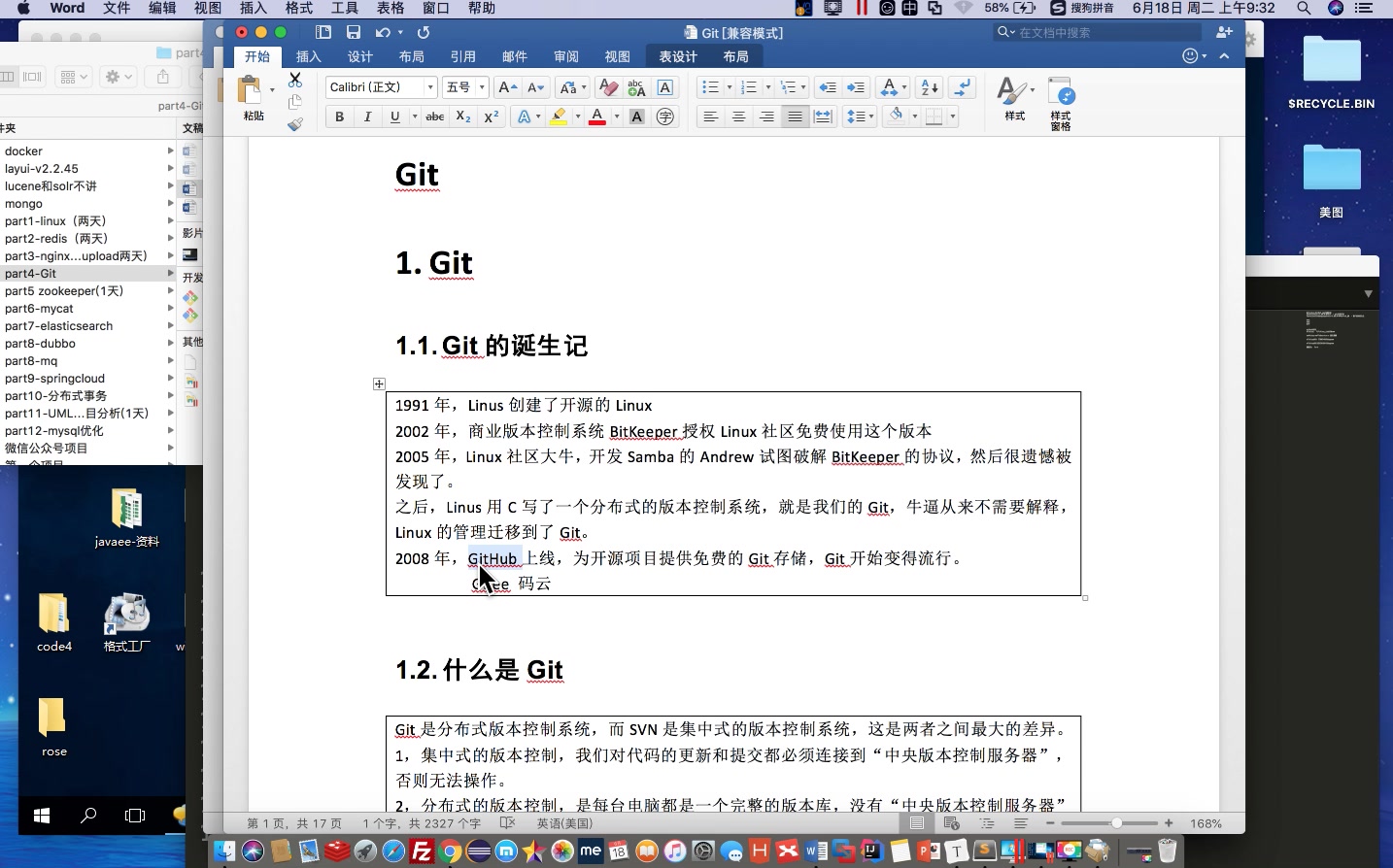
Task: Clear all formatting with the eraser icon
Action: [x=608, y=87]
